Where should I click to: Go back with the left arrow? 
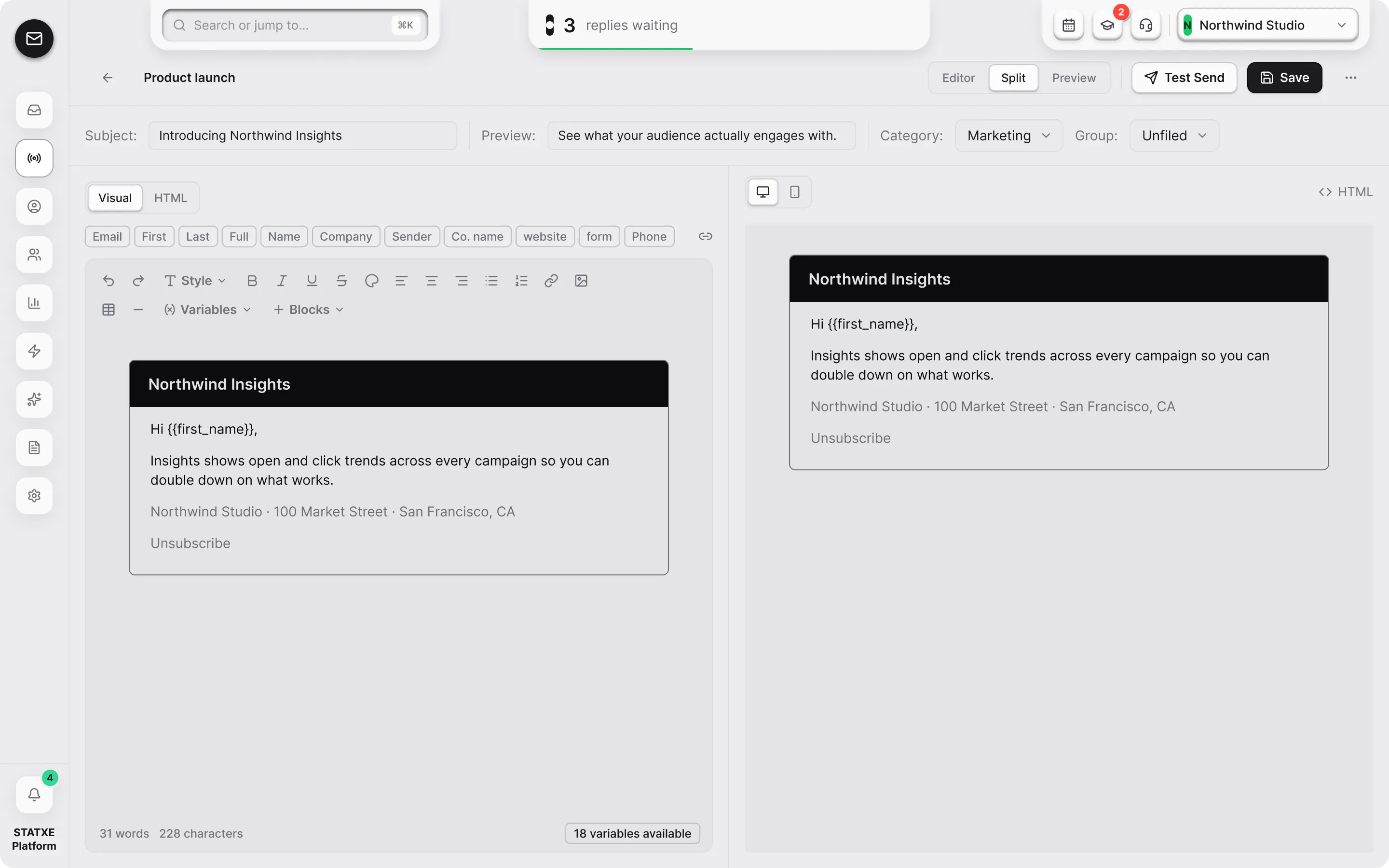point(108,78)
